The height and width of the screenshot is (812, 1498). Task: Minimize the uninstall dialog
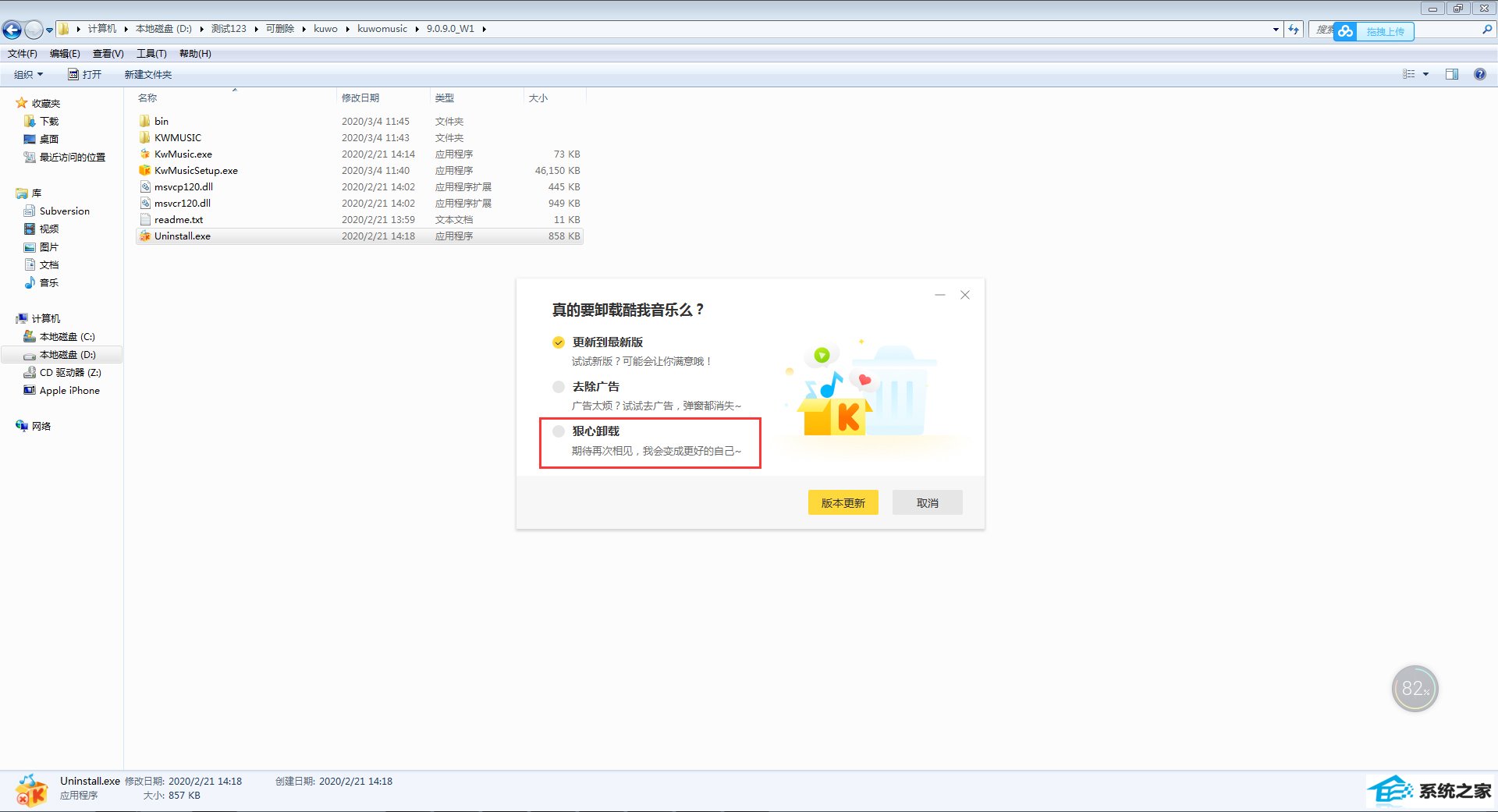click(940, 295)
